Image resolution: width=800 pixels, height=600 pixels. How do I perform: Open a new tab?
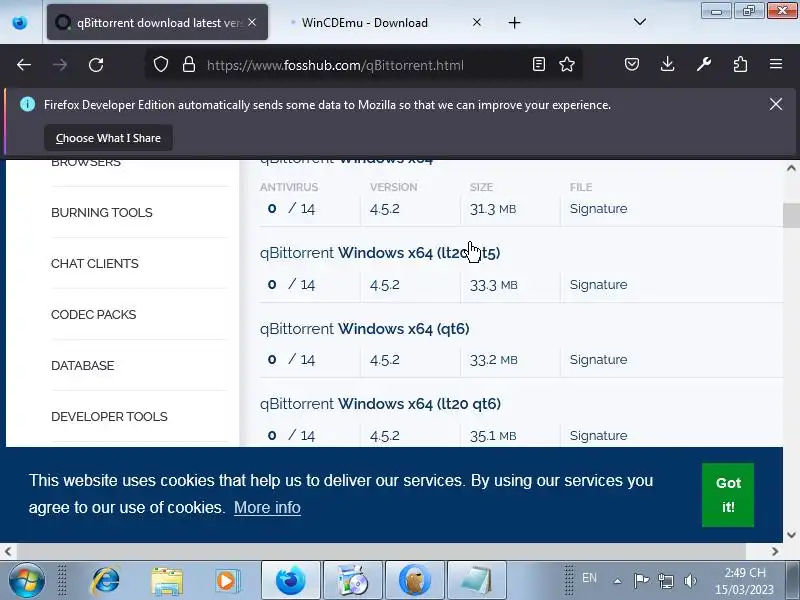coord(514,22)
